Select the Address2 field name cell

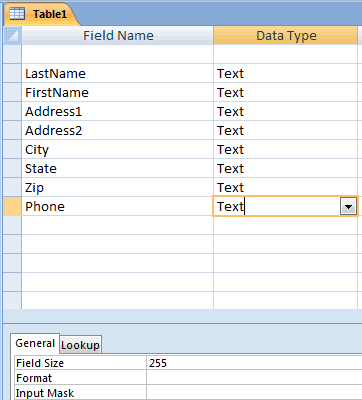pyautogui.click(x=117, y=130)
